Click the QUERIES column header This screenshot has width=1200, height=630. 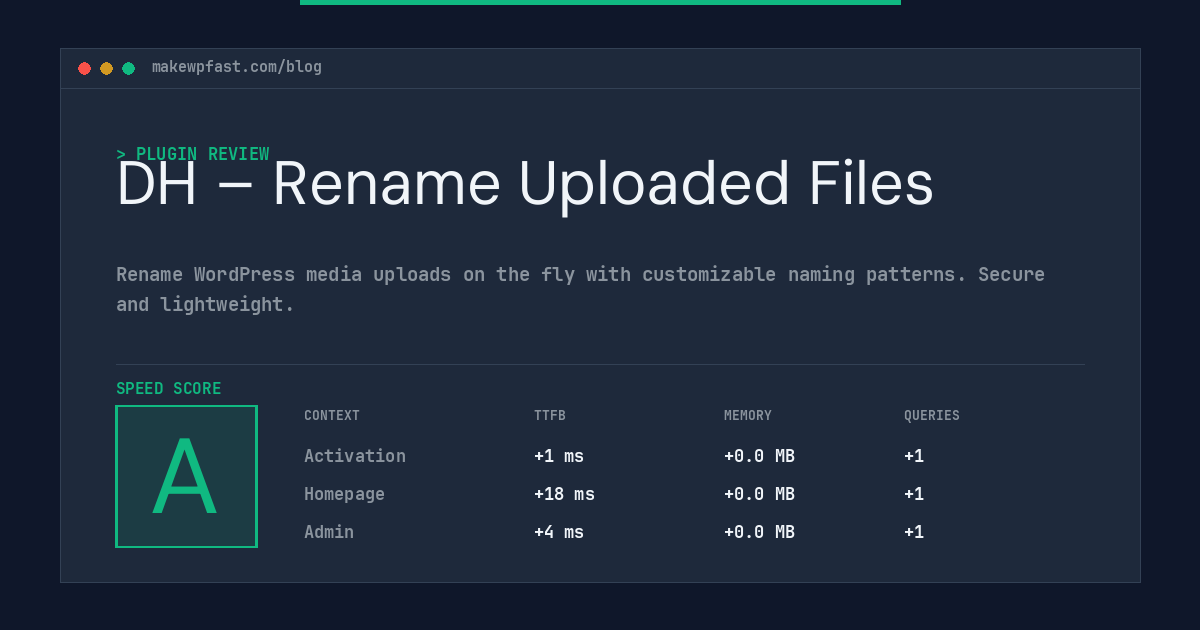pos(932,416)
